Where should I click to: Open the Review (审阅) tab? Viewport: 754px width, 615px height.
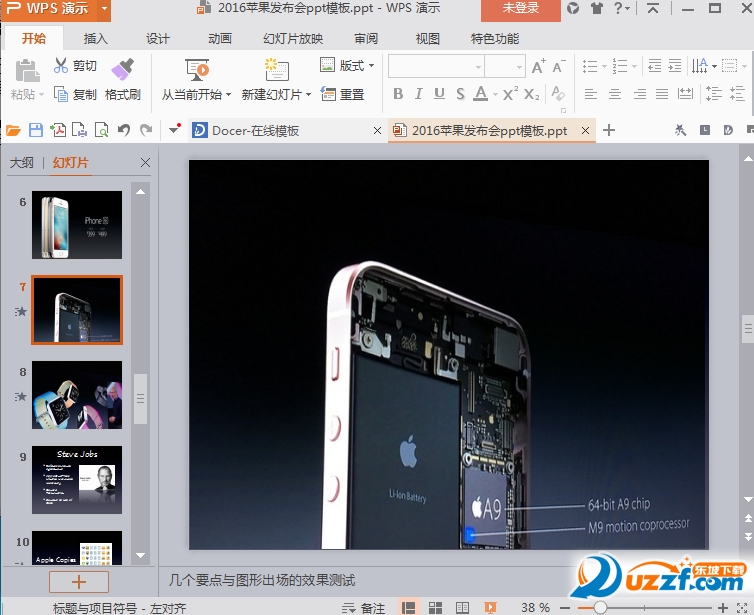(x=366, y=38)
